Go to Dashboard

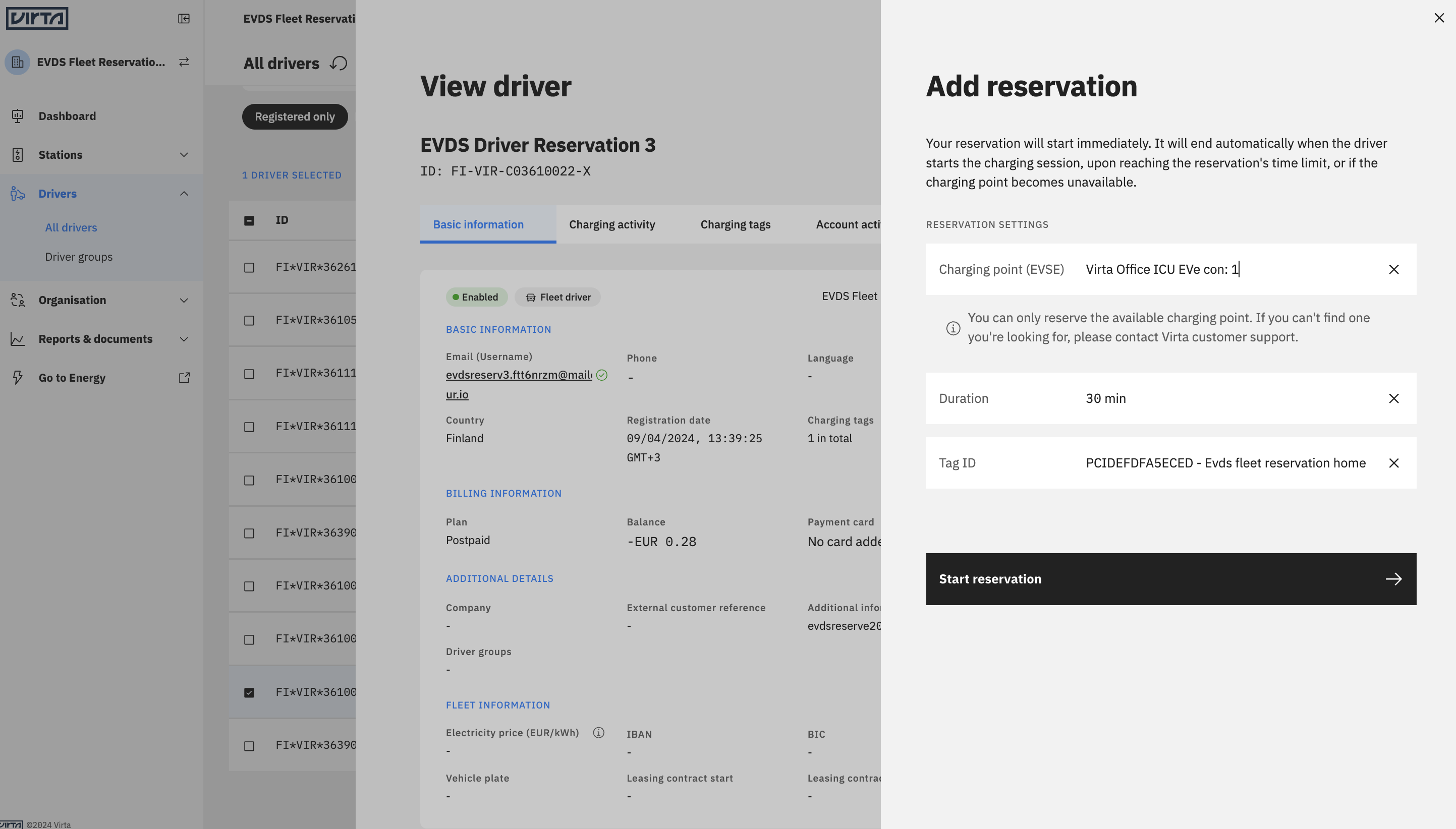point(67,116)
